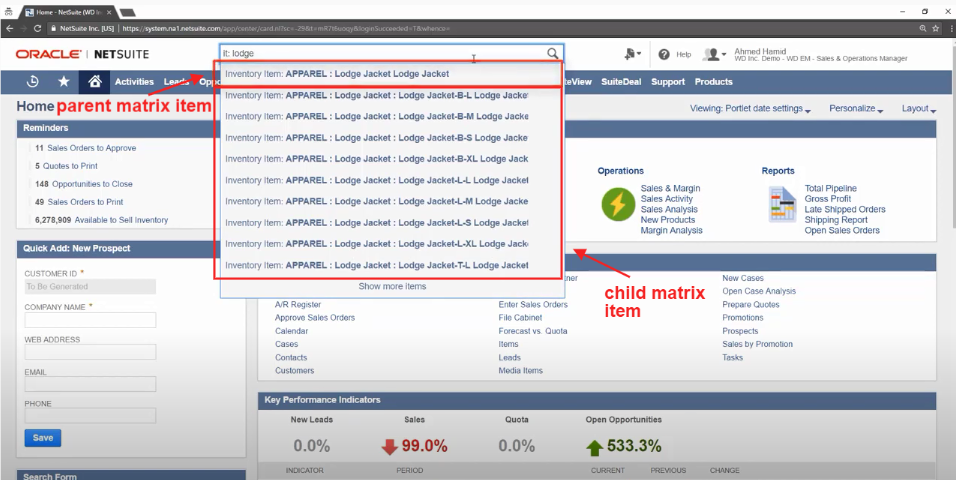
Task: Open the Open Case Analysis link
Action: (759, 292)
